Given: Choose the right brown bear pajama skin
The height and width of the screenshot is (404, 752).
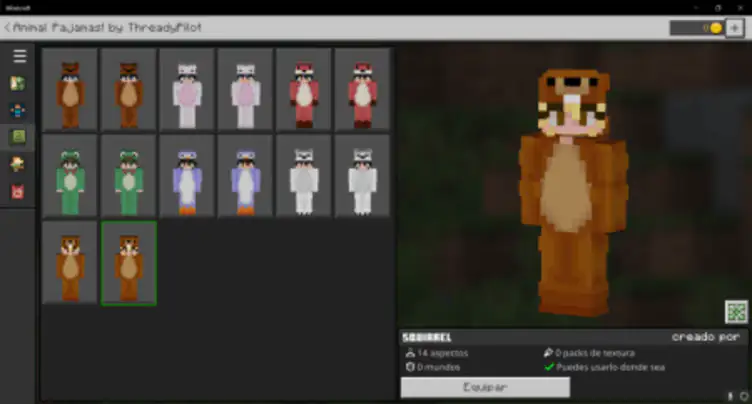Looking at the screenshot, I should click(x=129, y=89).
